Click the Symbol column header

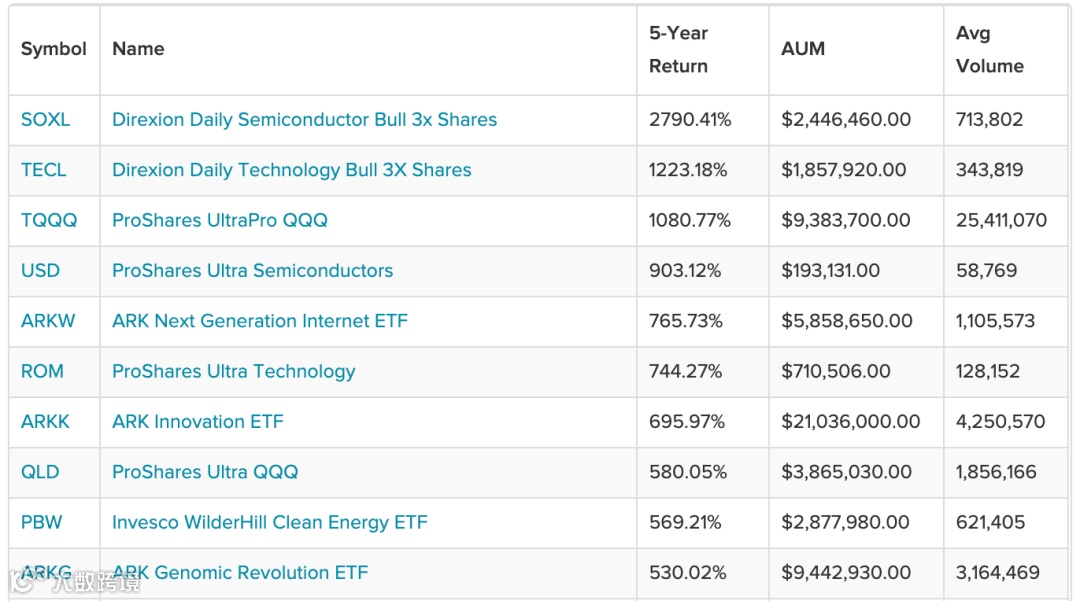point(53,49)
